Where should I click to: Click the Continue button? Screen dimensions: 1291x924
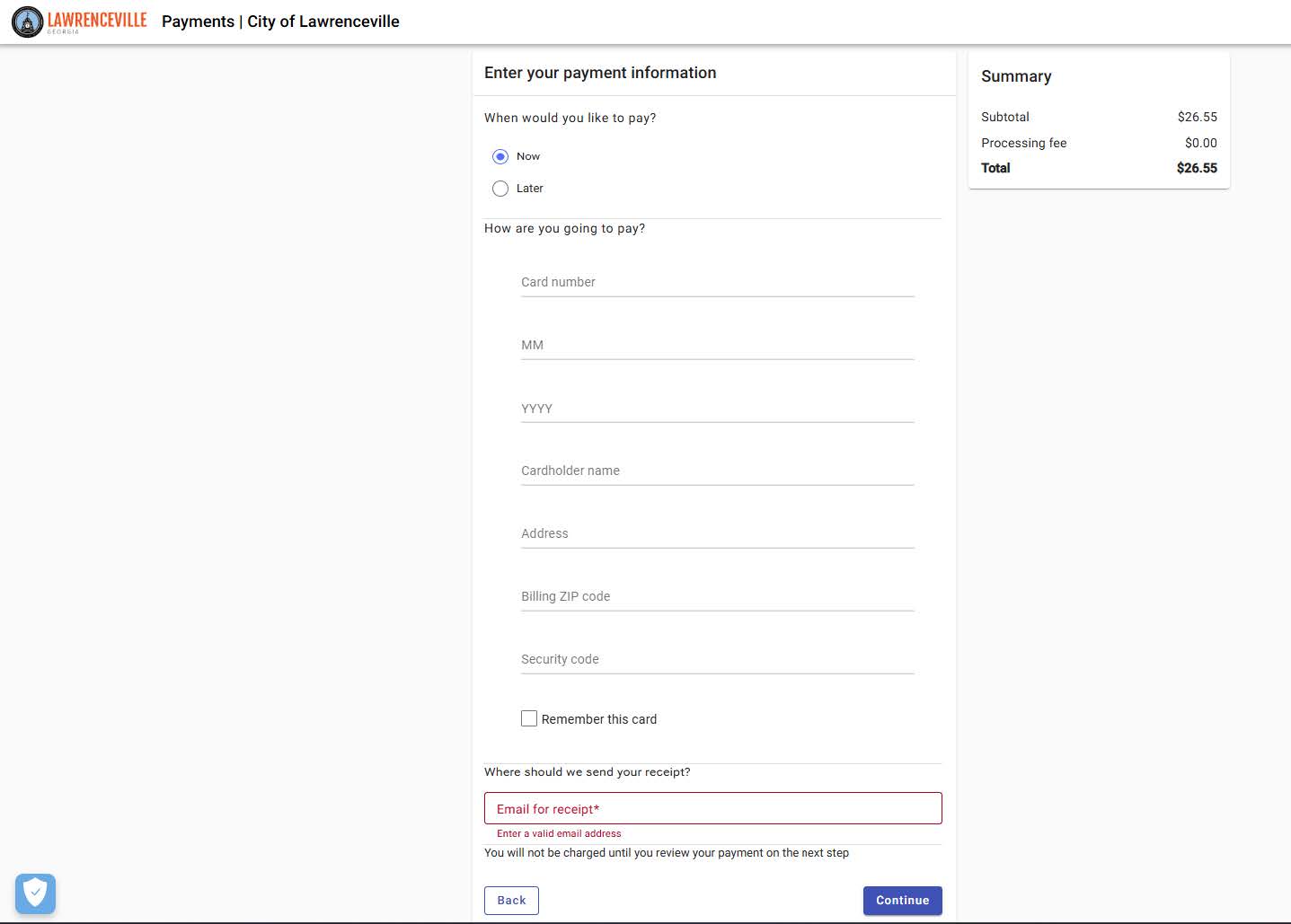tap(902, 900)
